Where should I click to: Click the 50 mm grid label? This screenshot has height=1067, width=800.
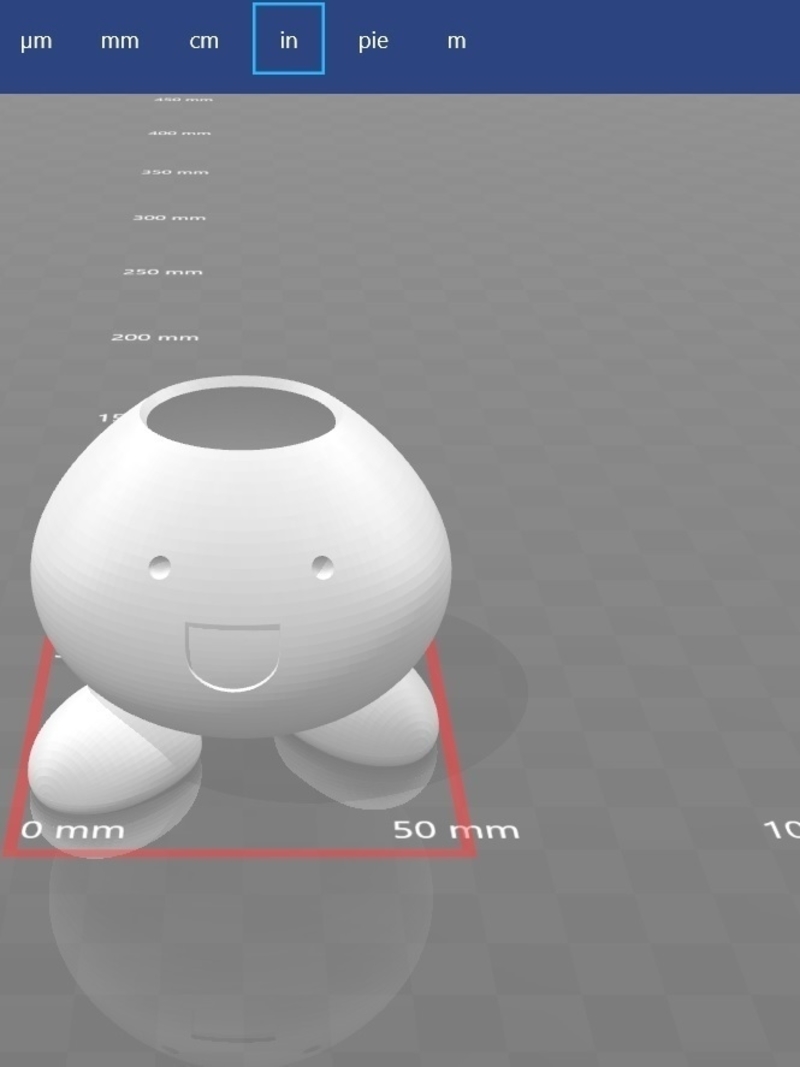(x=456, y=830)
